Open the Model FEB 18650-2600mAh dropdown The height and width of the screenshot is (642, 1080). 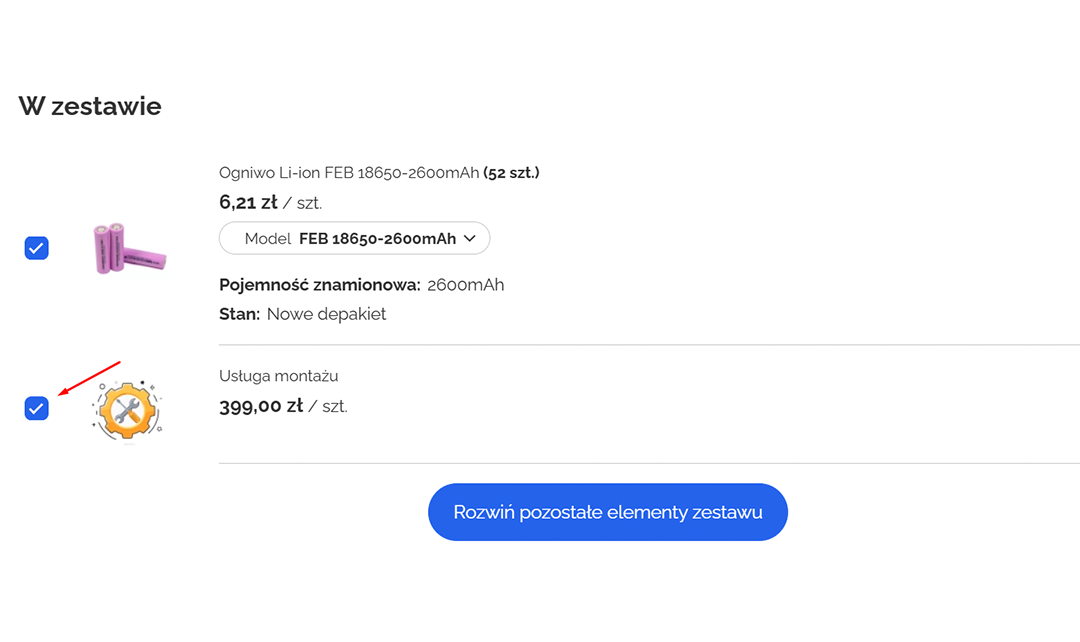point(354,238)
